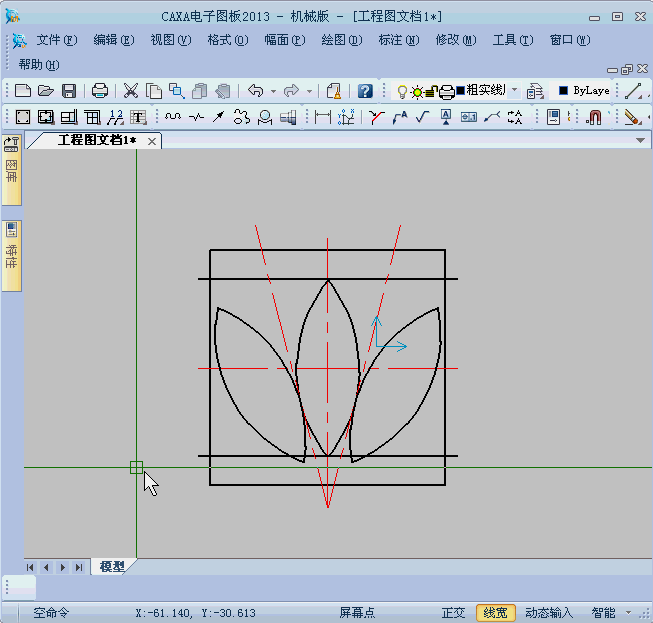Image resolution: width=653 pixels, height=623 pixels.
Task: Select the 模型 model tab
Action: (x=112, y=567)
